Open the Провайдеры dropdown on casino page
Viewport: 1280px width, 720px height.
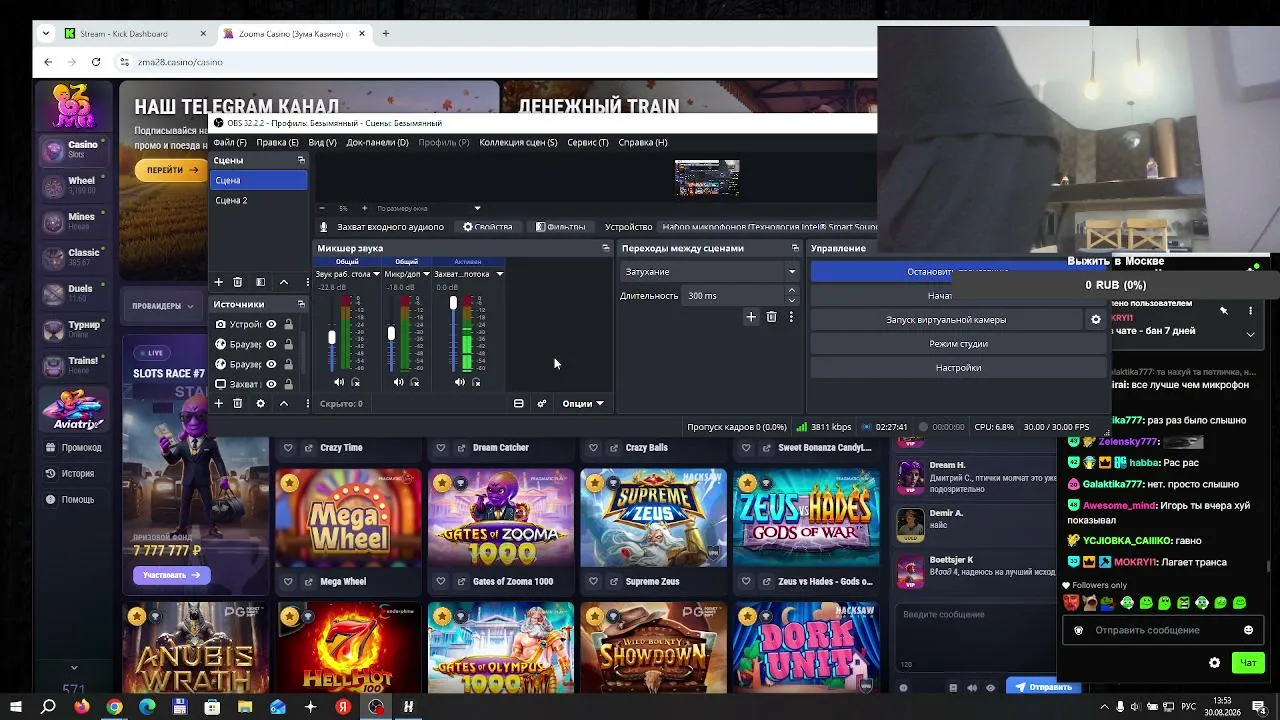(162, 306)
